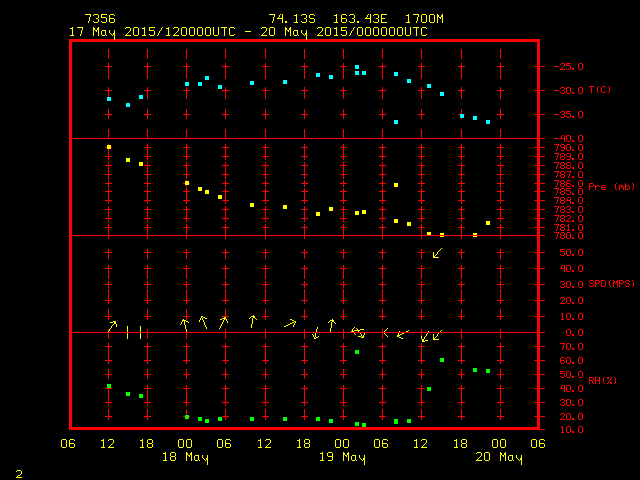The image size is (640, 480).
Task: Click the leftmost green humidity data point
Action: [x=109, y=386]
